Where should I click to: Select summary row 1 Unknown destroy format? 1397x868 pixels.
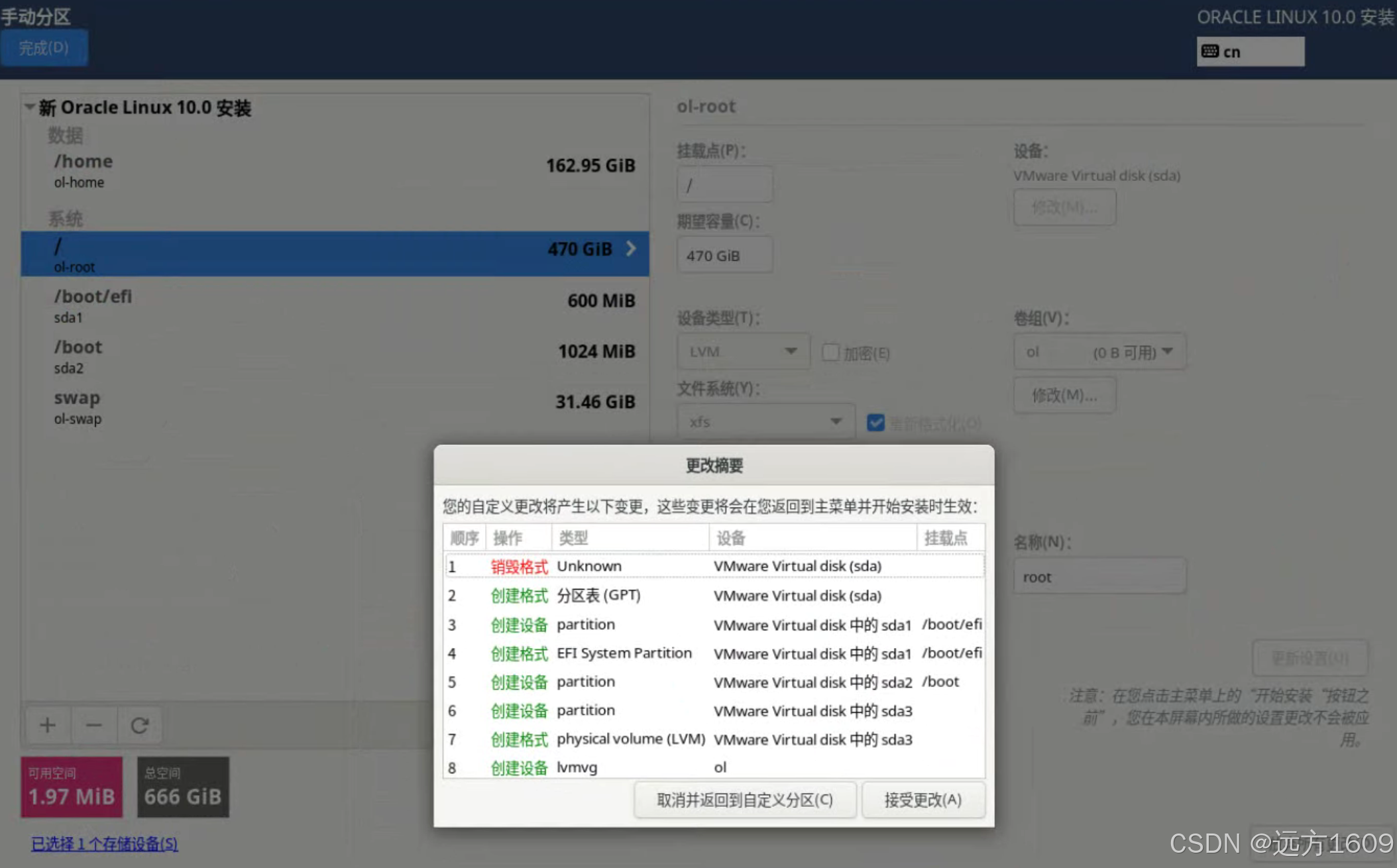[x=714, y=567]
